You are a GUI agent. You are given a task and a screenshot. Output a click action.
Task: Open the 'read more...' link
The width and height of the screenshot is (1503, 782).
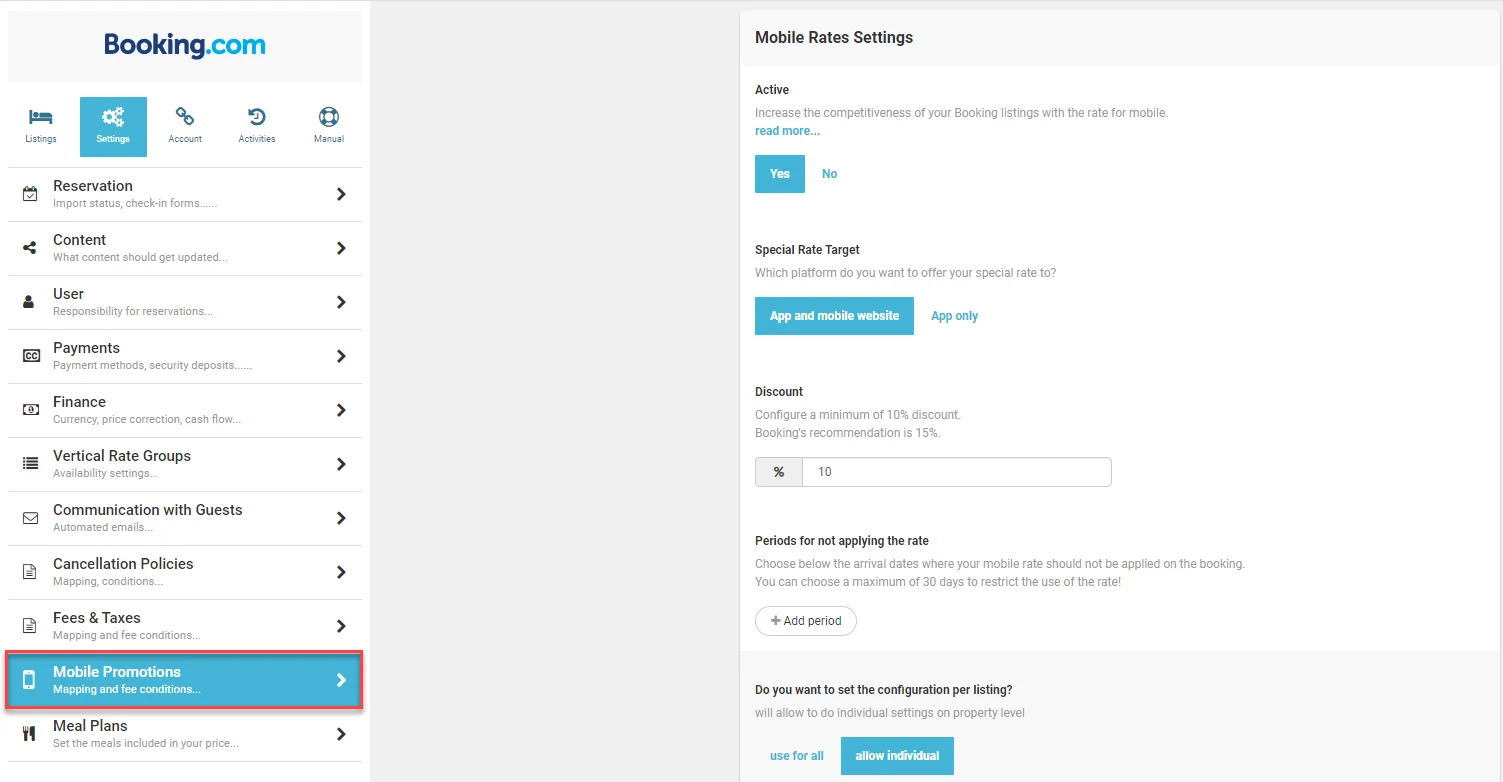pyautogui.click(x=787, y=131)
